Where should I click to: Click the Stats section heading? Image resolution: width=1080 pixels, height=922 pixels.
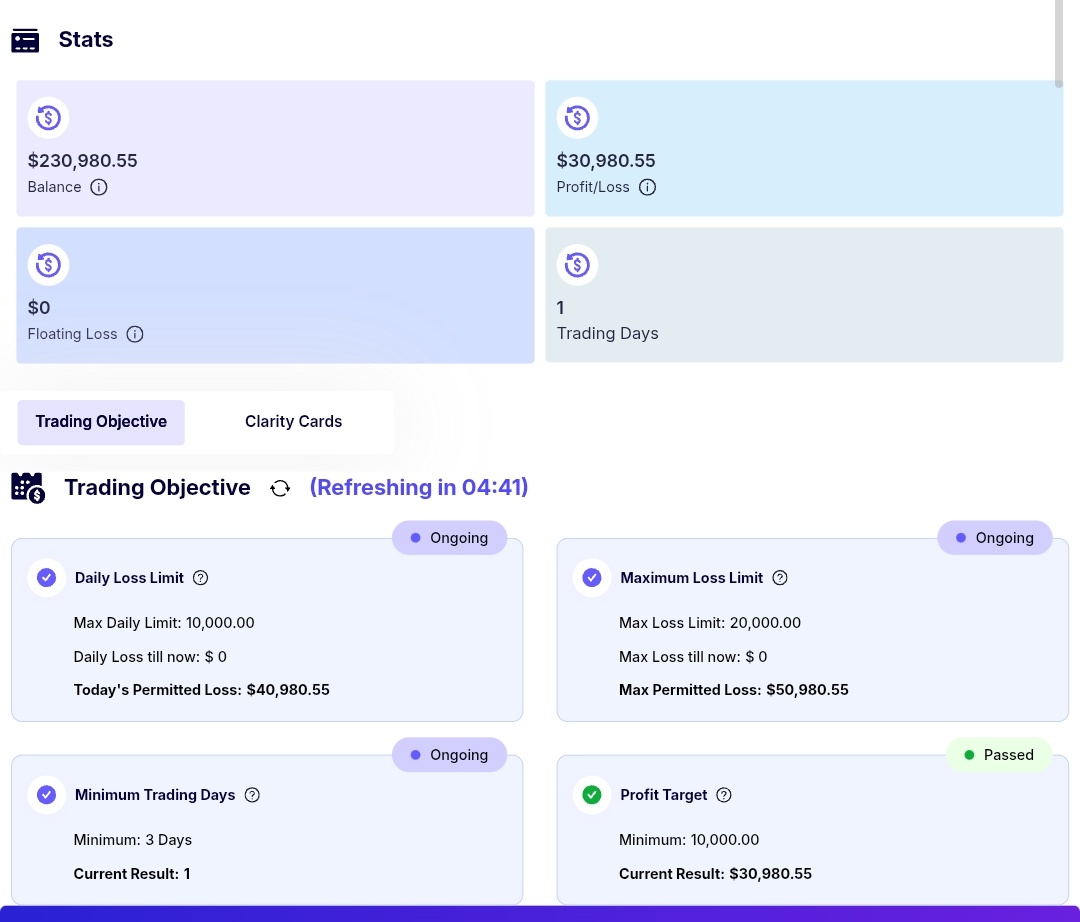[x=86, y=40]
